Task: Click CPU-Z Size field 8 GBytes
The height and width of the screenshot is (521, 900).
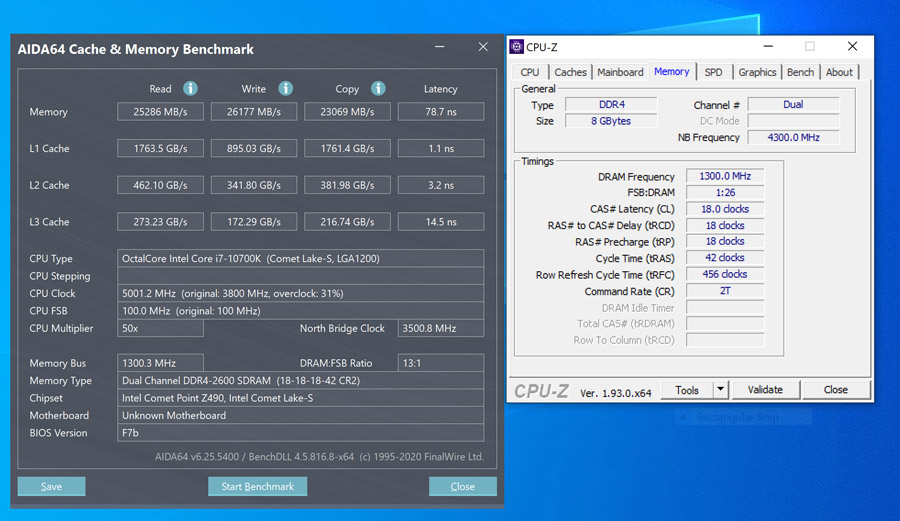Action: (611, 121)
